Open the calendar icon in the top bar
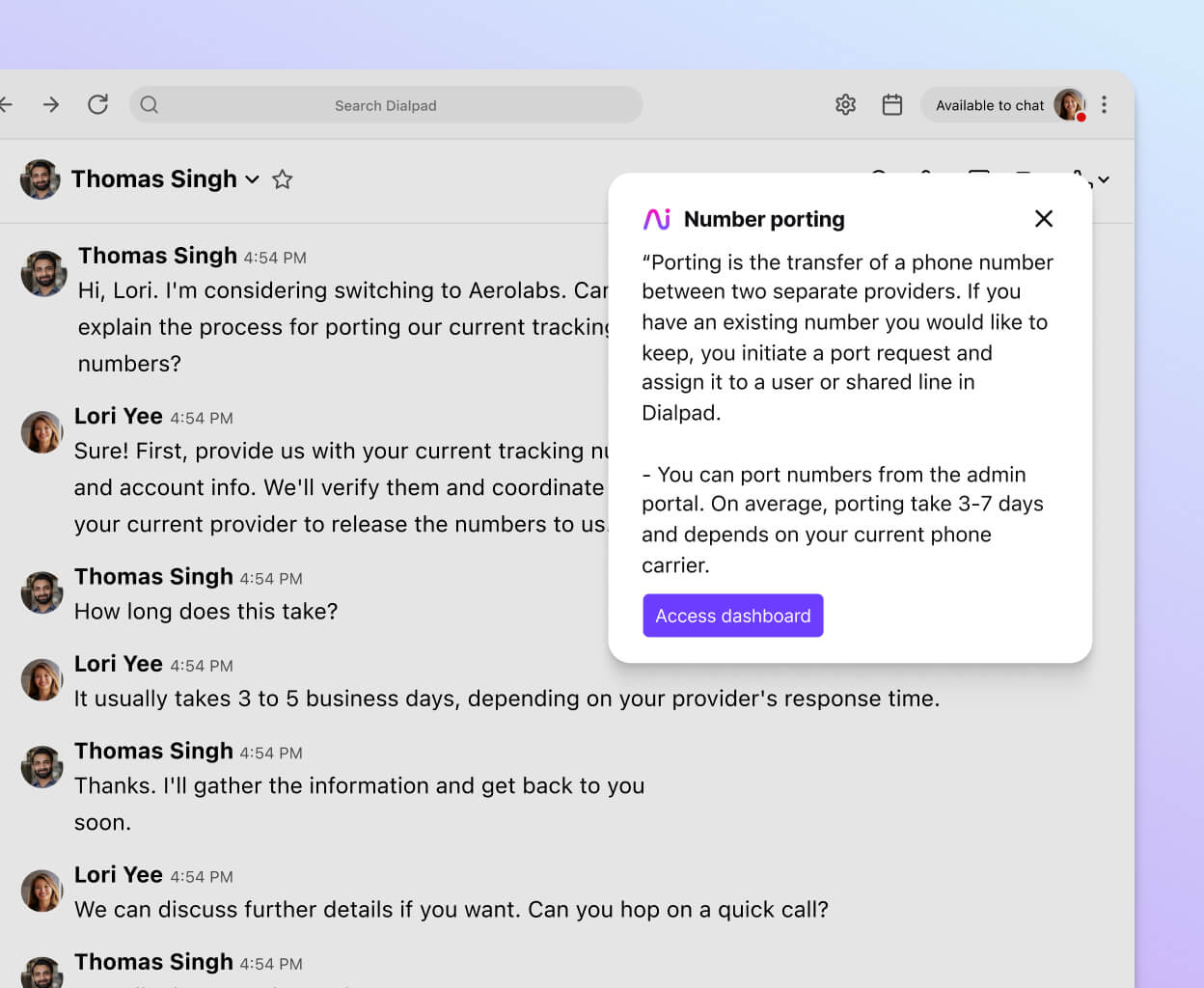1204x988 pixels. [892, 105]
